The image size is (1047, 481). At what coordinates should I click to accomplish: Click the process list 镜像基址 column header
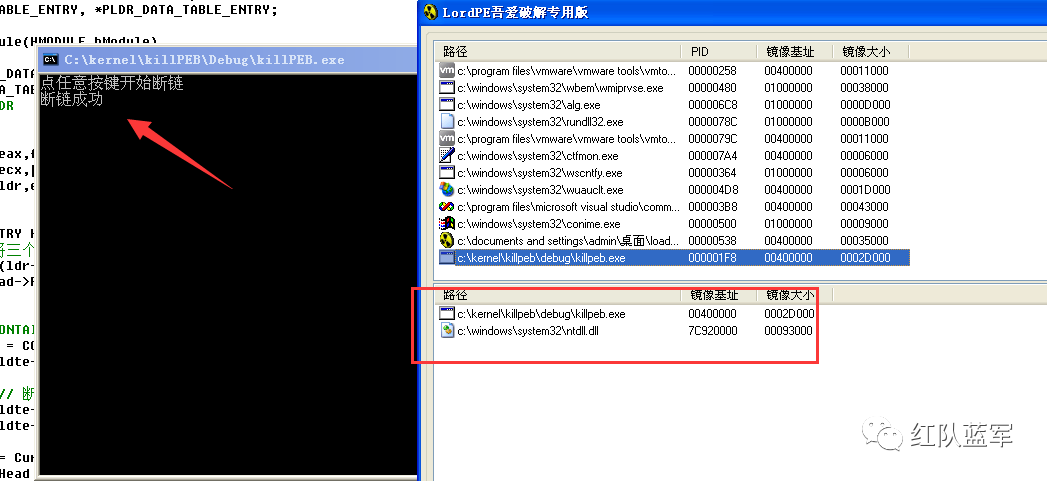click(795, 51)
